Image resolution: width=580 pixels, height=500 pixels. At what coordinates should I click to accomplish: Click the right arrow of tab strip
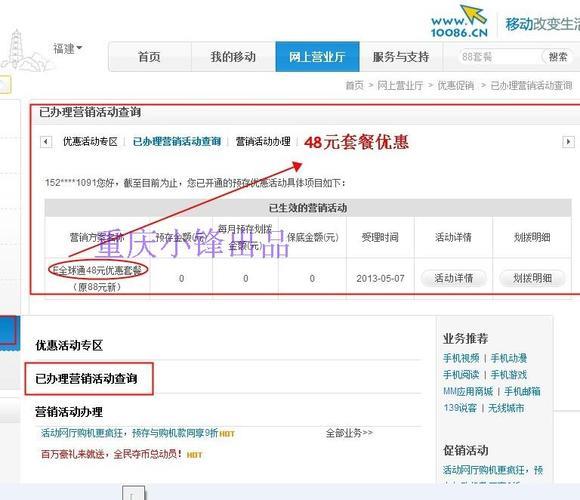569,142
